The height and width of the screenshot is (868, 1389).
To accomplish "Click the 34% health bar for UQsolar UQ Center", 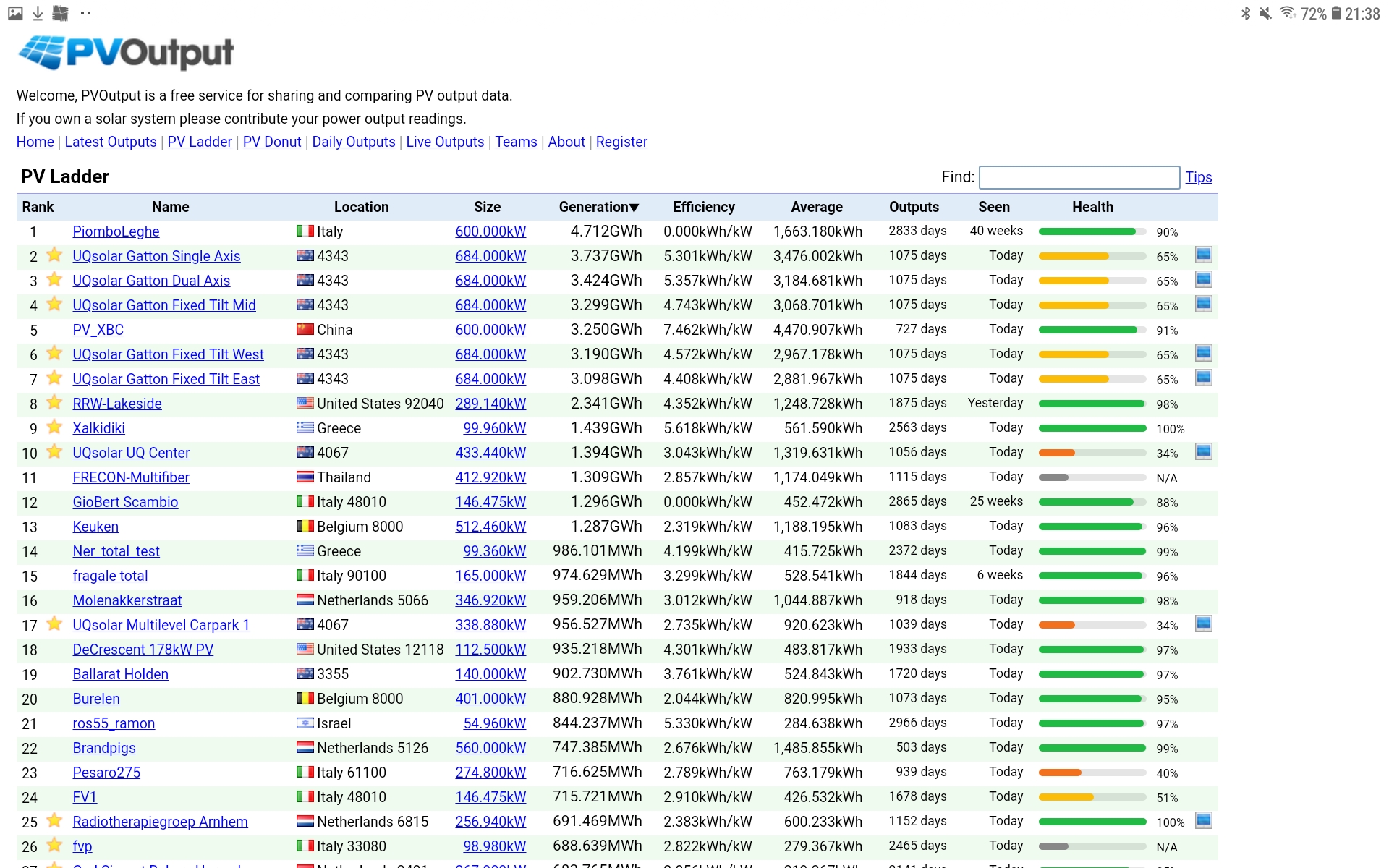I will [x=1092, y=453].
